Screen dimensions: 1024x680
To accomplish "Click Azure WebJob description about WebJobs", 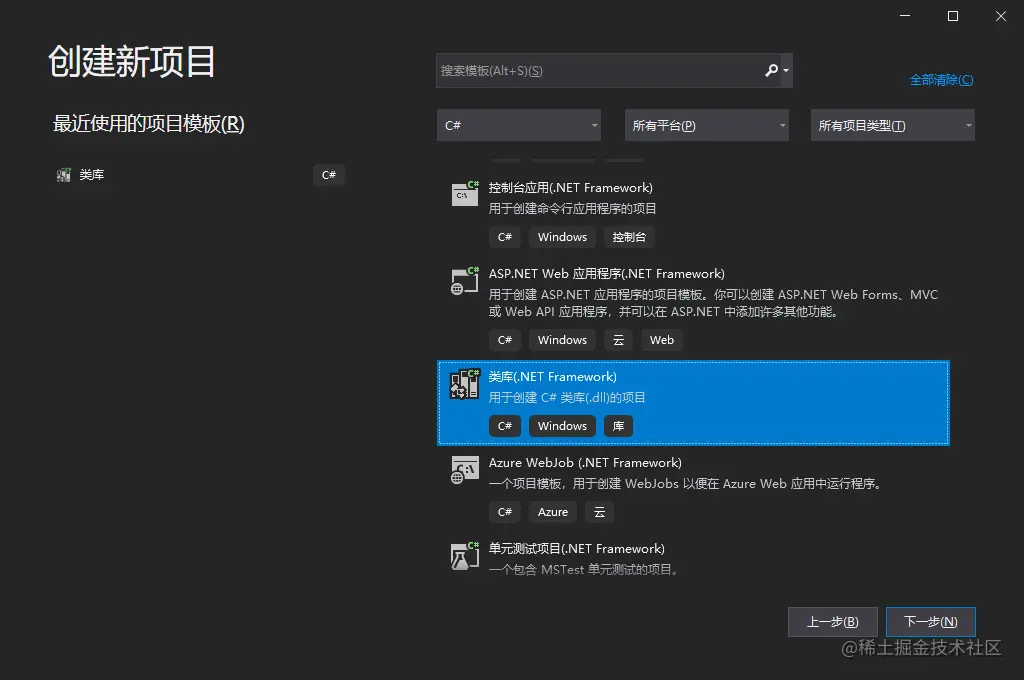I will pos(687,483).
